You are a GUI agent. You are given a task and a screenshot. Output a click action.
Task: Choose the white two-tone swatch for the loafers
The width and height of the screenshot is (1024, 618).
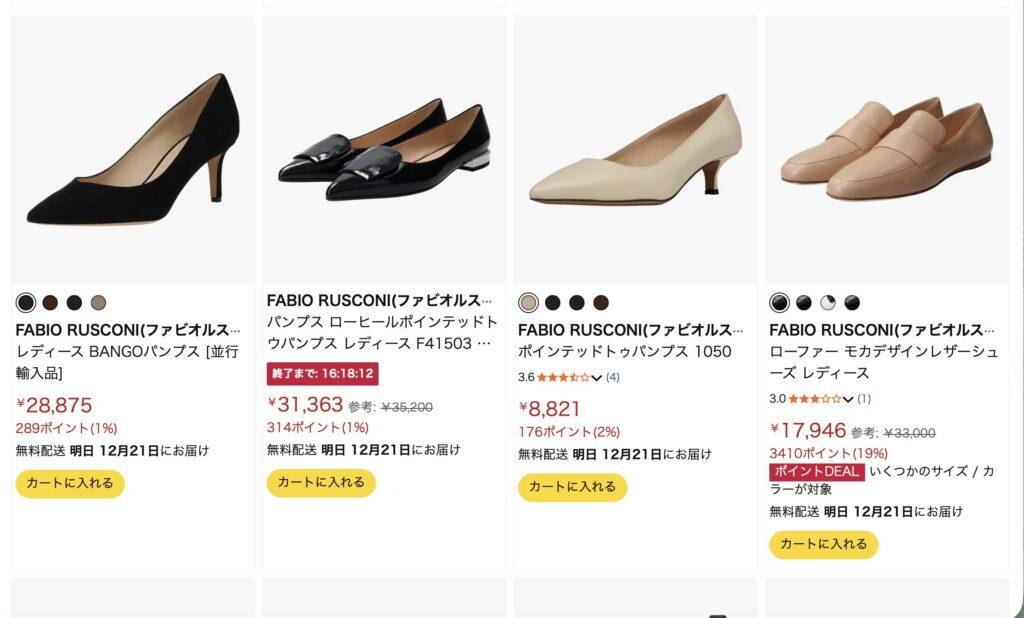tap(828, 303)
